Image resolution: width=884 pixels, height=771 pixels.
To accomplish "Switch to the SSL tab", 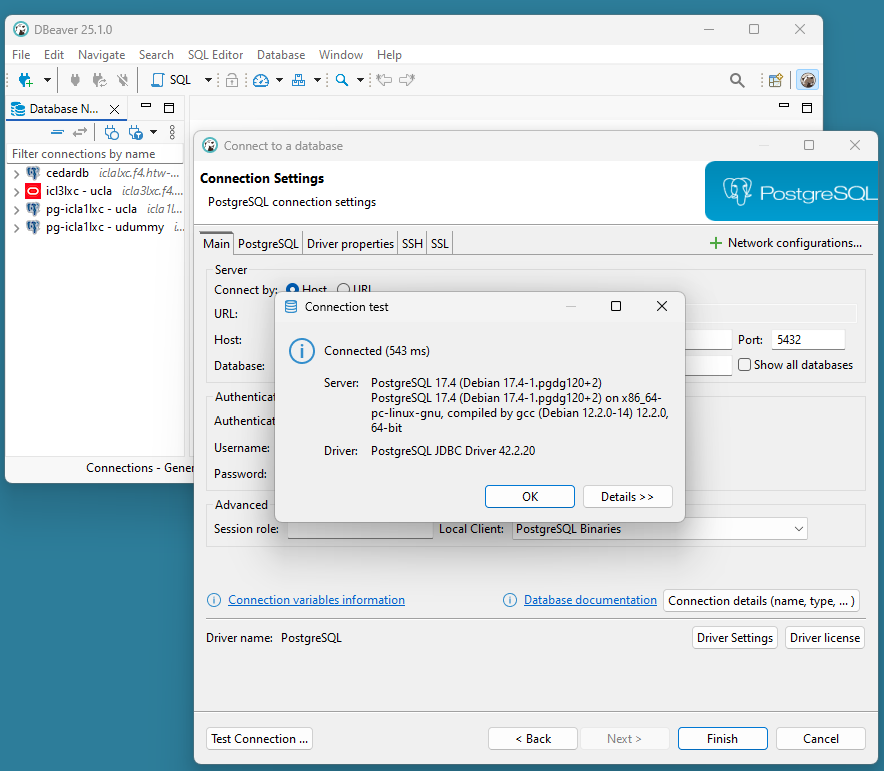I will 440,243.
